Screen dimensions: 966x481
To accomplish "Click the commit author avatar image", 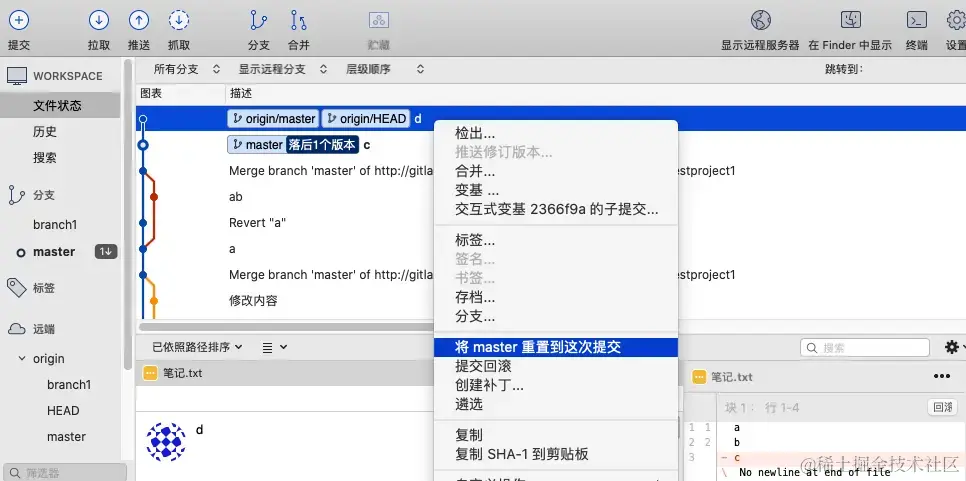I will [x=166, y=442].
